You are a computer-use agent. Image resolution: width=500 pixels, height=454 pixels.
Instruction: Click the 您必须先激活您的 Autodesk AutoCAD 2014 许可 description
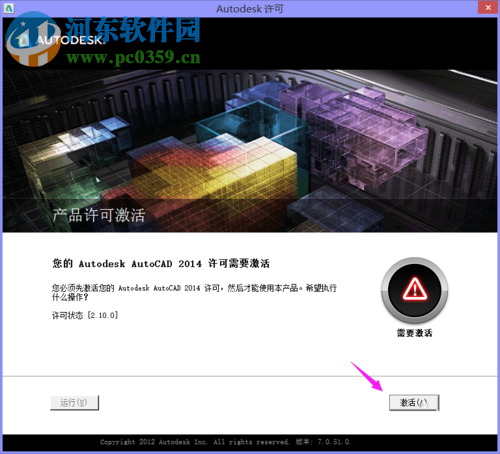coord(194,292)
